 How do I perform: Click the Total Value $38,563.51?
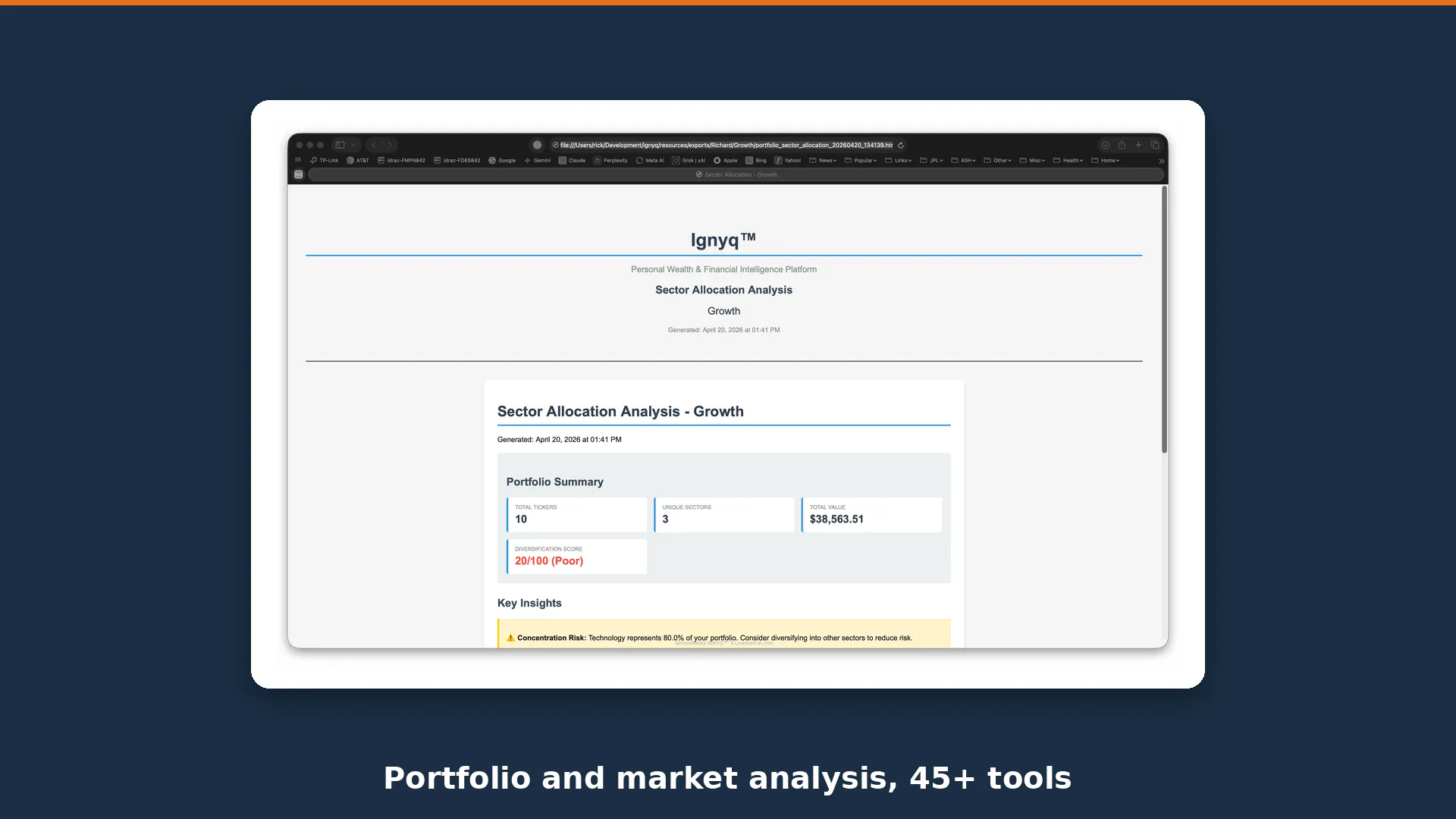(x=836, y=519)
